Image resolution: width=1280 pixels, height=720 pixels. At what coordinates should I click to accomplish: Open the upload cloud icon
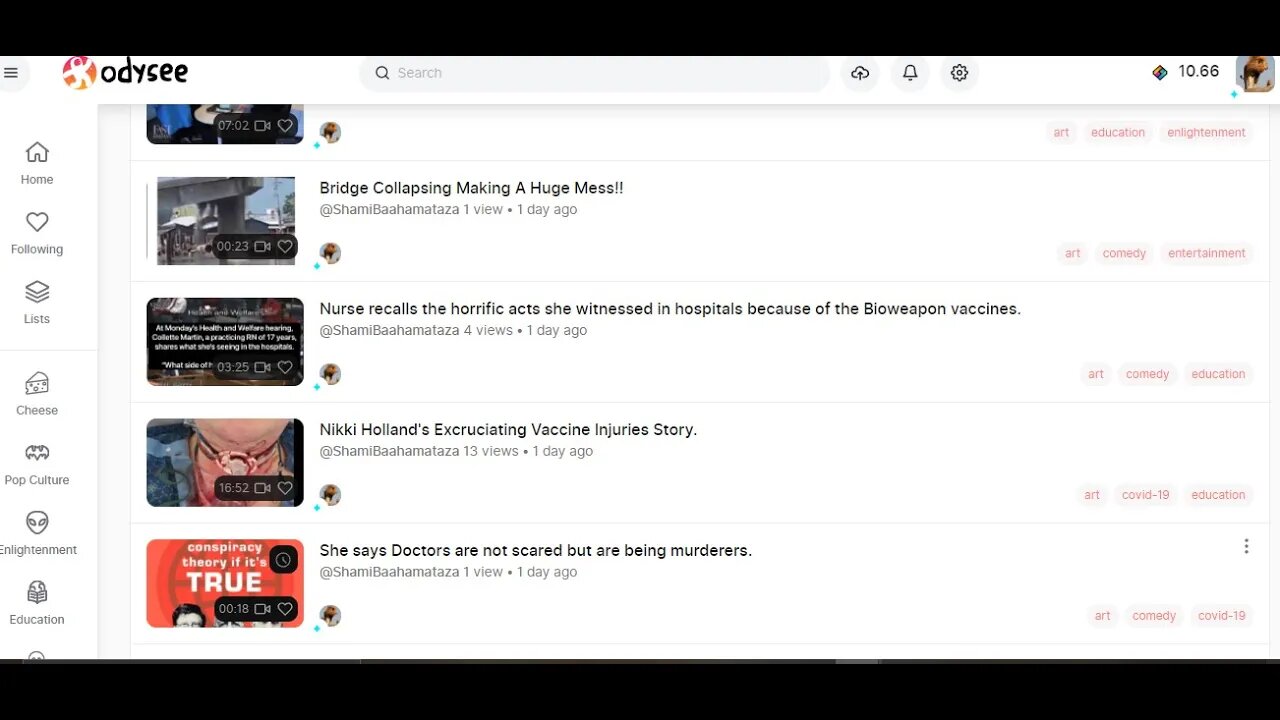tap(860, 73)
